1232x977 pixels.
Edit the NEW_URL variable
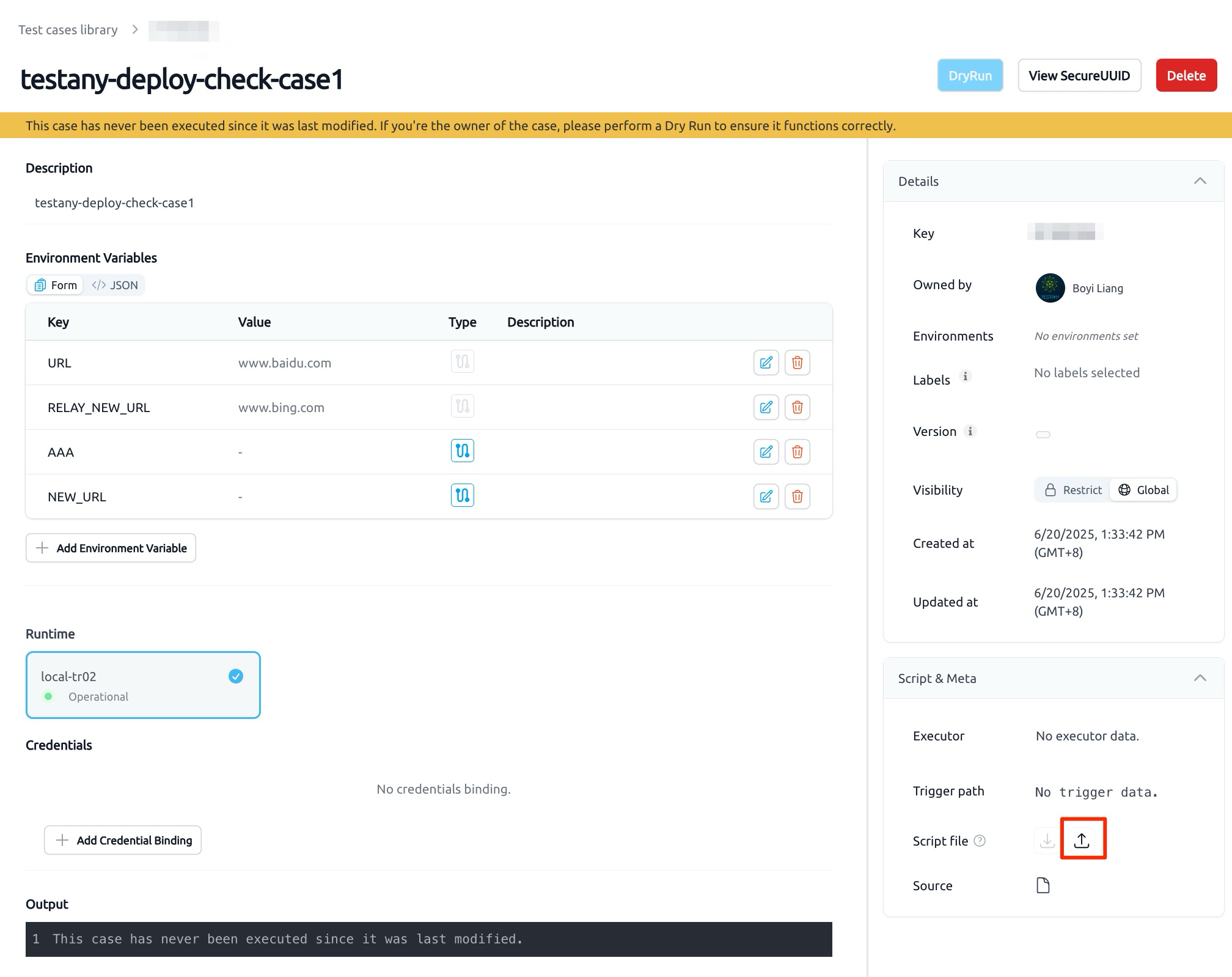(x=766, y=496)
